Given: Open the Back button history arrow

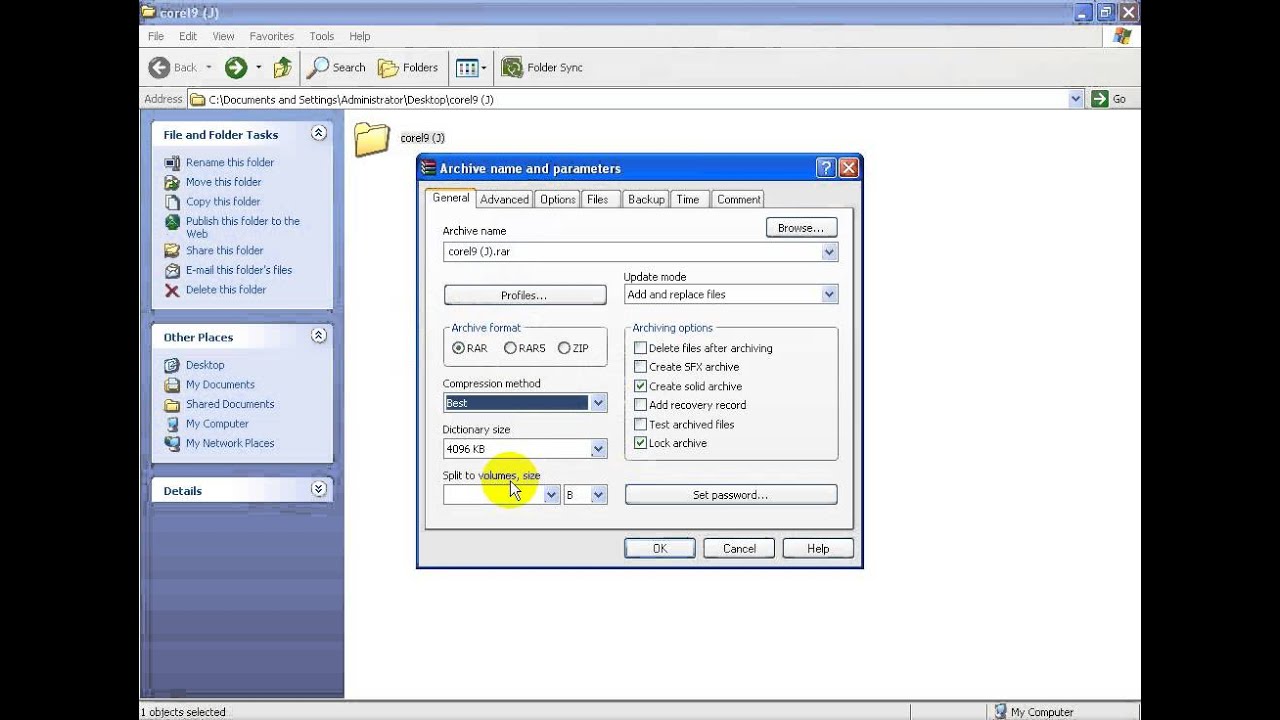Looking at the screenshot, I should tap(209, 67).
